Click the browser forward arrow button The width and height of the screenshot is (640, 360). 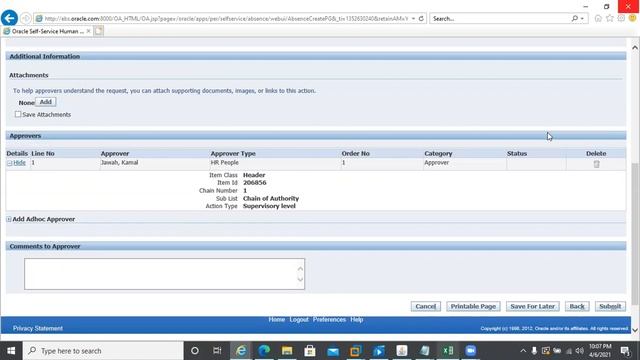tap(26, 18)
